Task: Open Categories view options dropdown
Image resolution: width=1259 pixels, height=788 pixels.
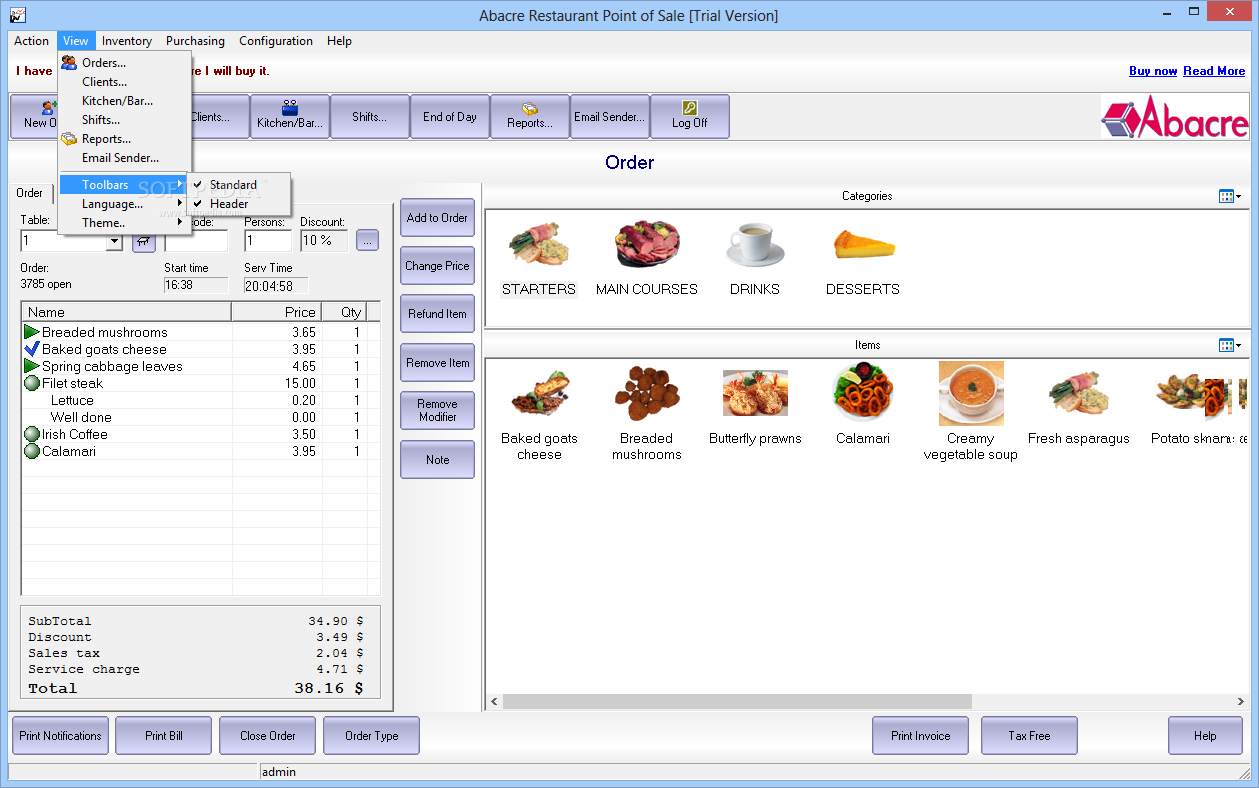Action: point(1230,196)
